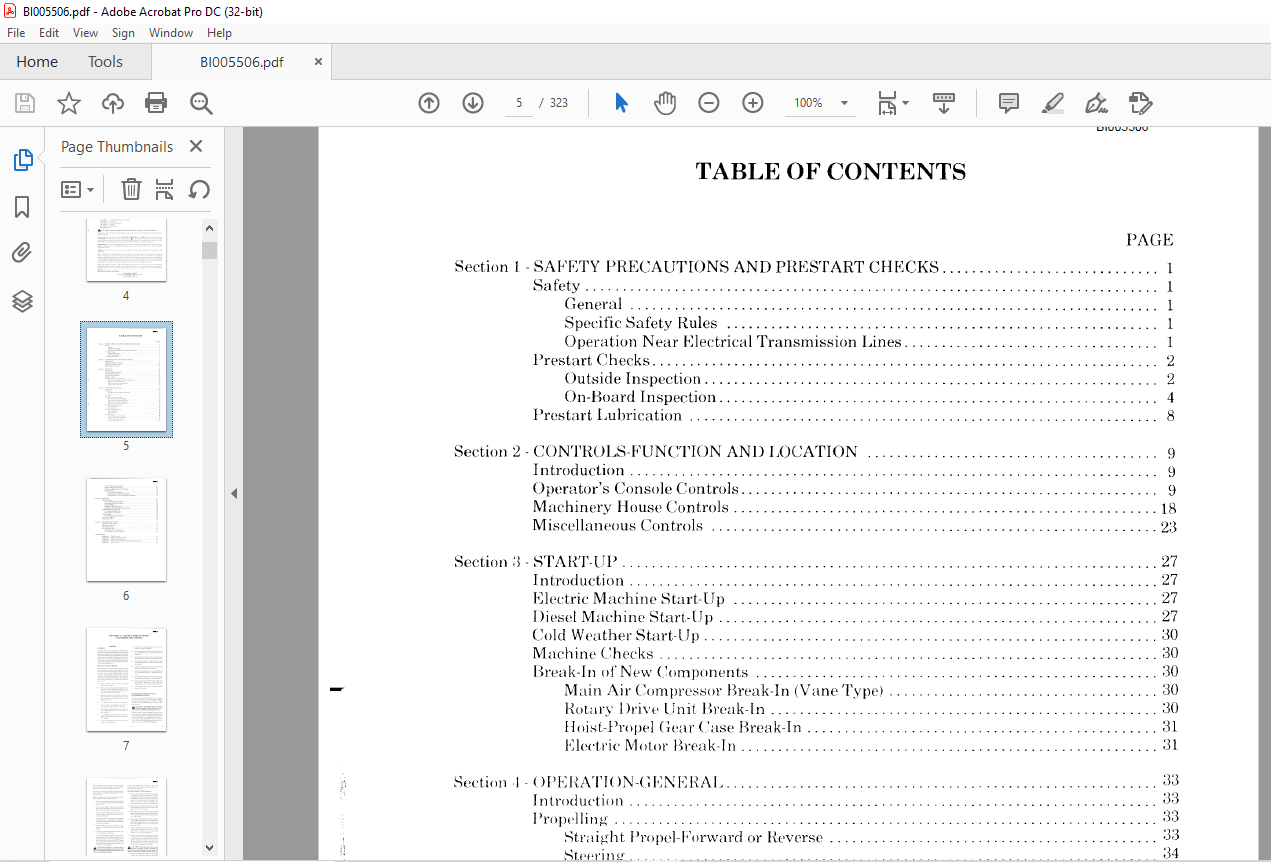
Task: Open the Window menu
Action: click(171, 33)
